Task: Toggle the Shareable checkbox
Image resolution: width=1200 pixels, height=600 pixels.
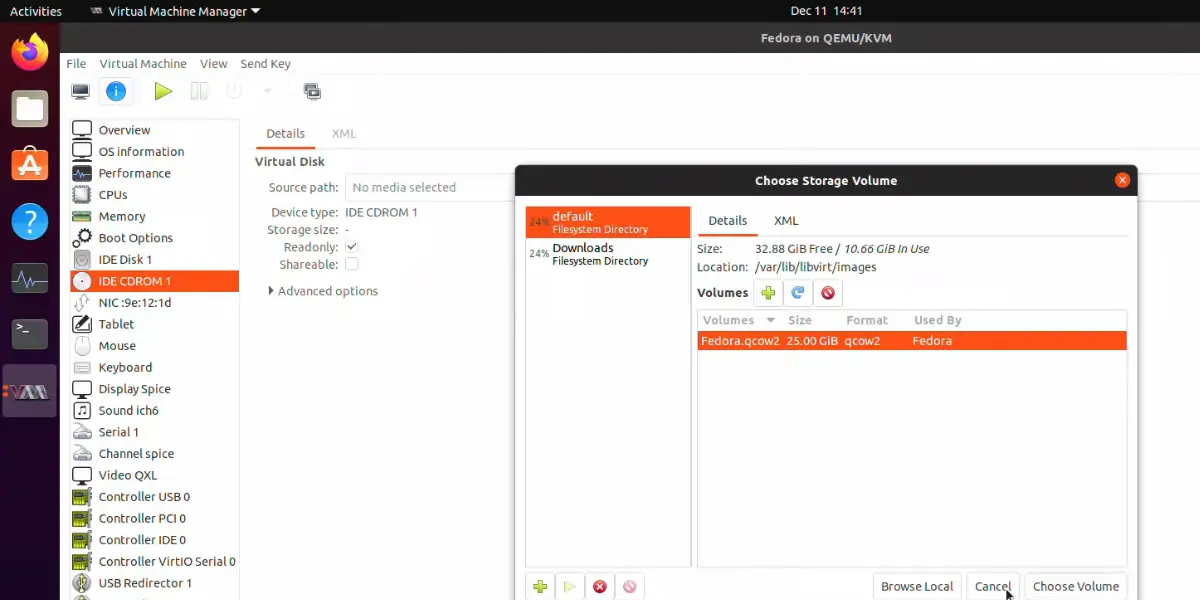Action: click(x=351, y=264)
